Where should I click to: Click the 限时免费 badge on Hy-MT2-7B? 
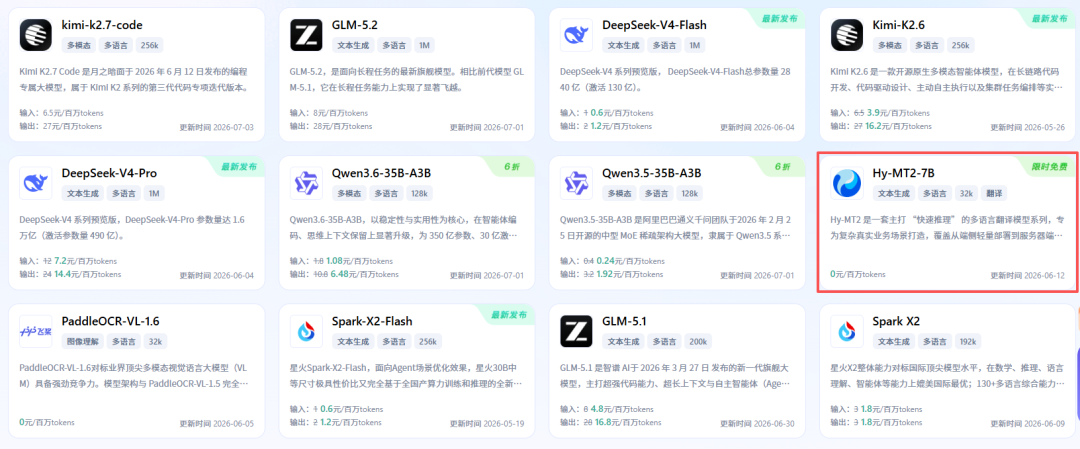(1049, 167)
